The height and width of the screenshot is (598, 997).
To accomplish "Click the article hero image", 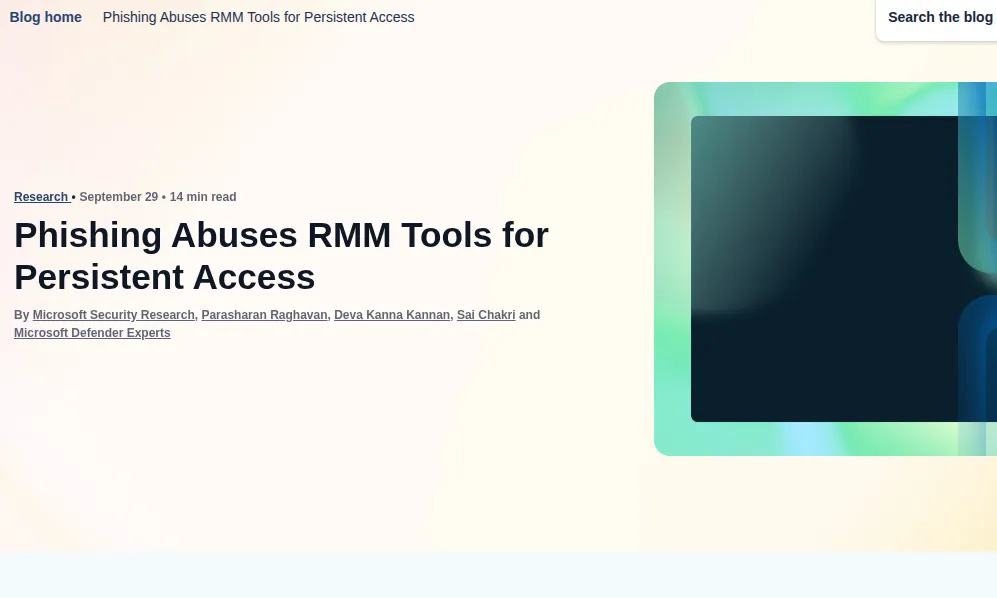I will [825, 268].
